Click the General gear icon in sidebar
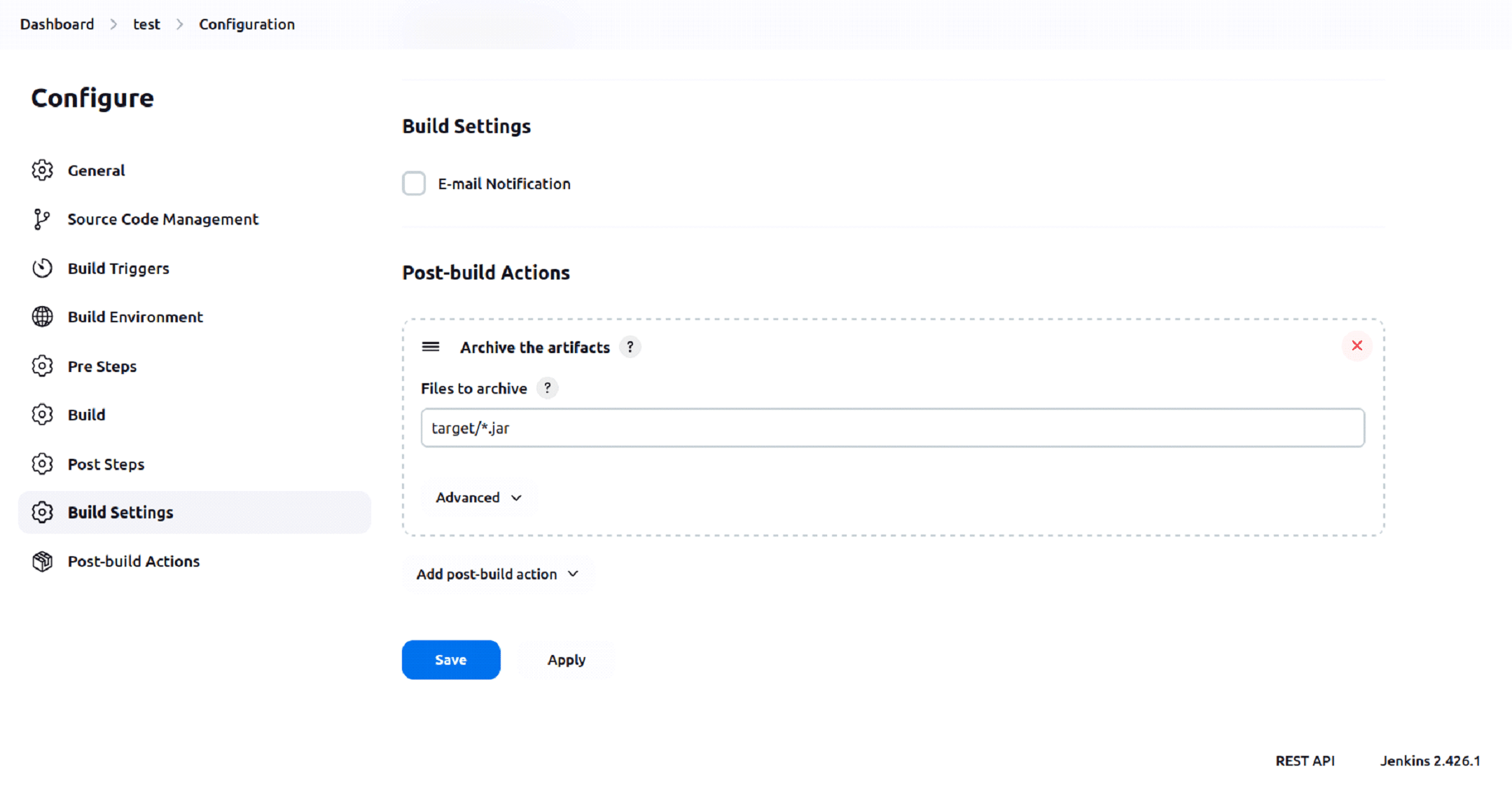Screen dimensions: 1512x793 42,170
